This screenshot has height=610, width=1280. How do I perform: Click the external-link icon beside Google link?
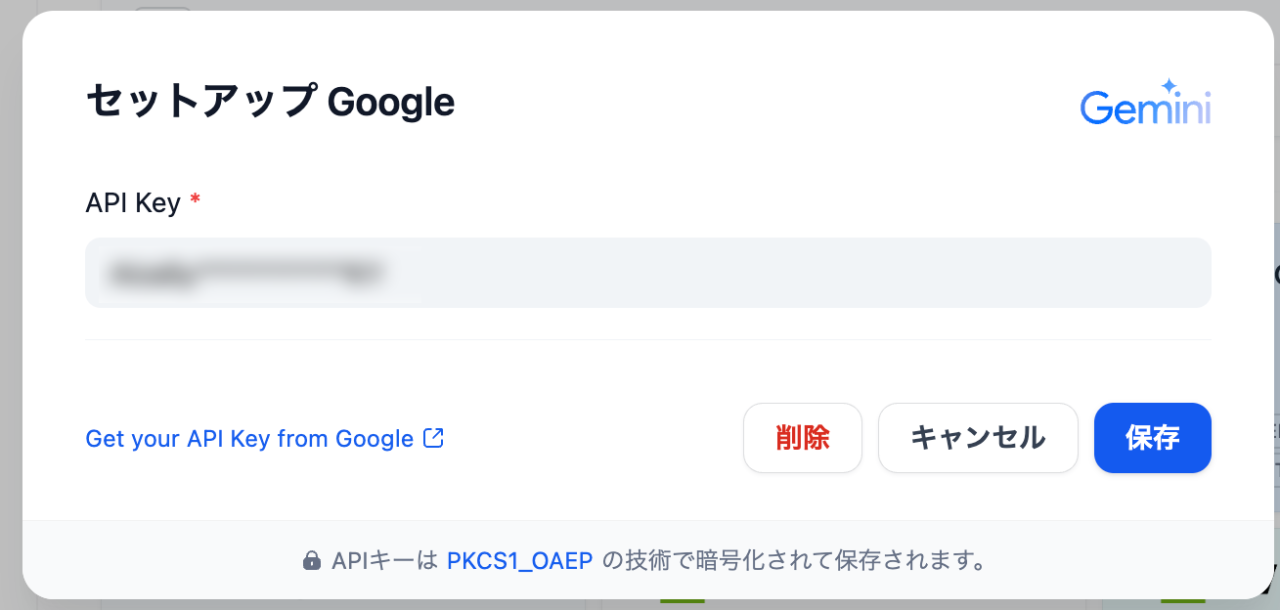(x=434, y=438)
